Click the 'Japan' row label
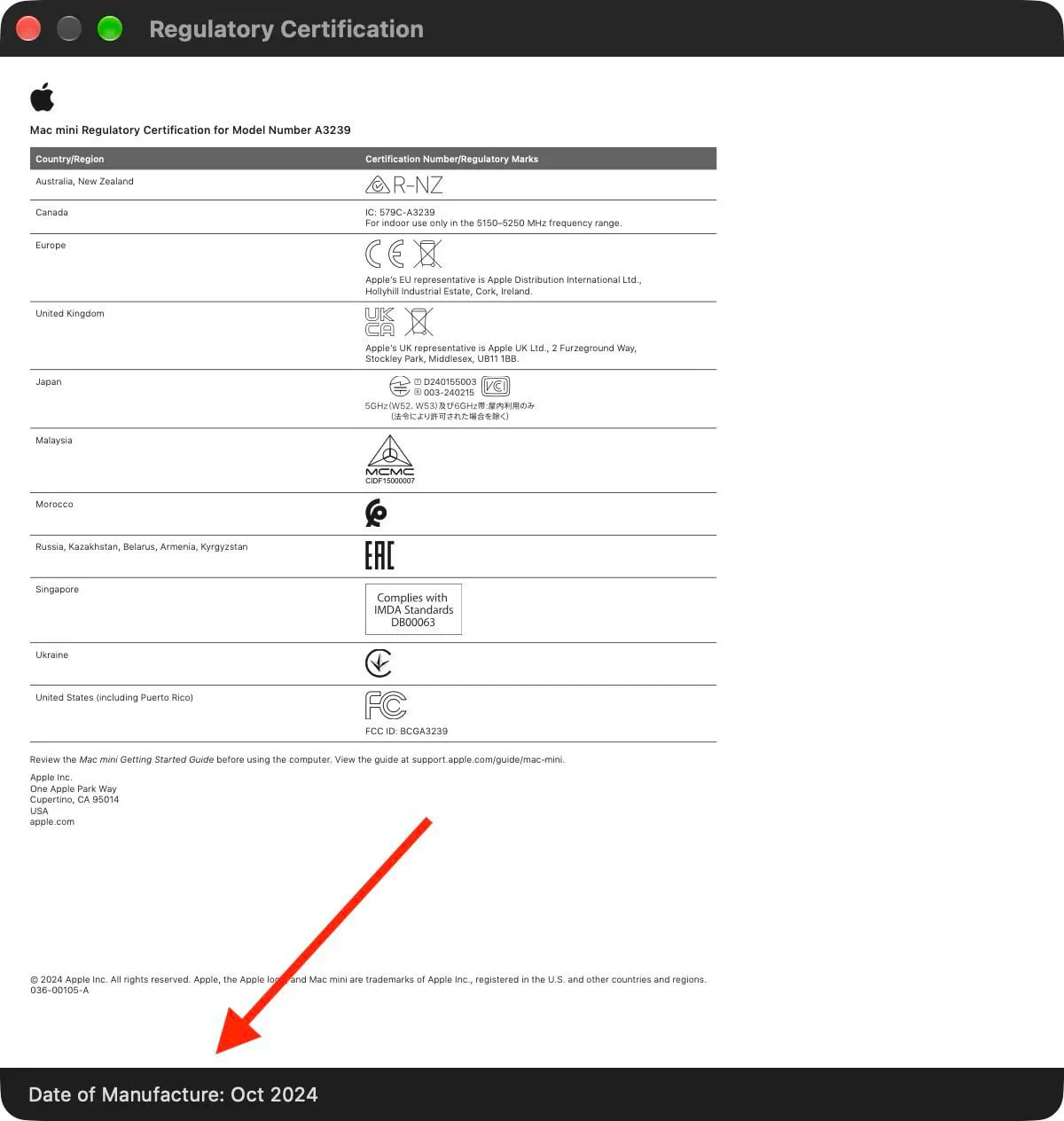The image size is (1064, 1121). click(x=49, y=382)
